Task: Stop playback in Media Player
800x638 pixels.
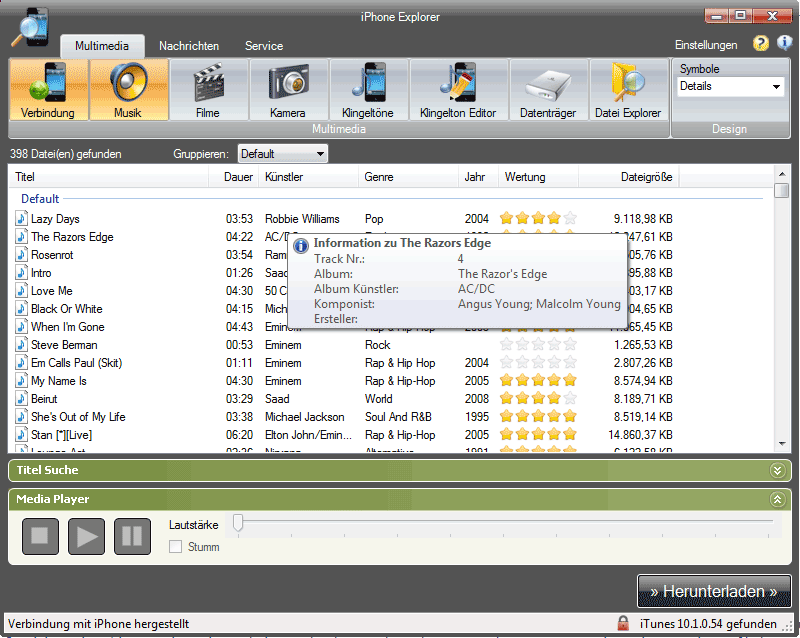Action: tap(40, 536)
